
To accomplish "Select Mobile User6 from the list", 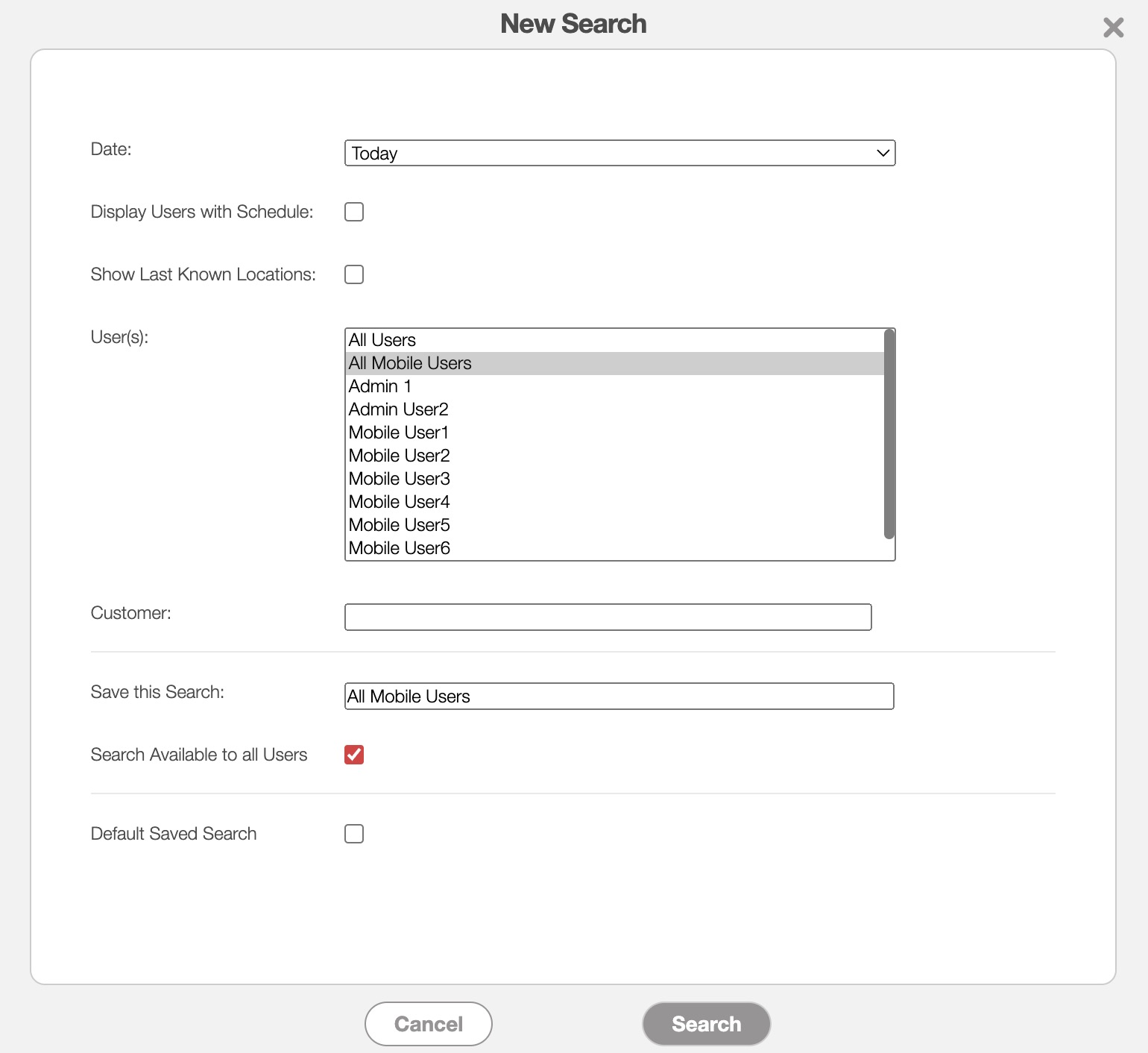I will [400, 548].
